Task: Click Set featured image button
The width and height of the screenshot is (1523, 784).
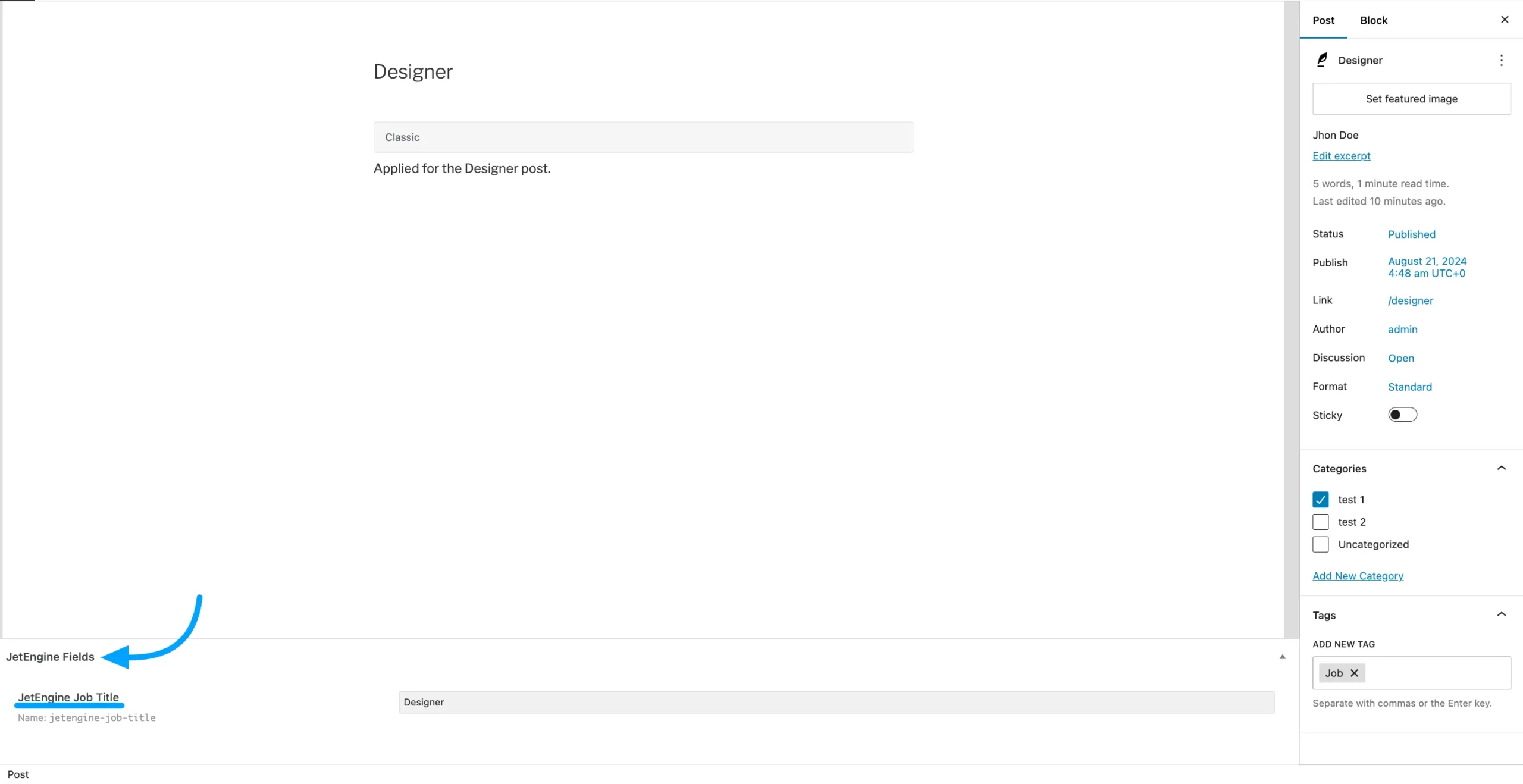Action: pos(1411,99)
